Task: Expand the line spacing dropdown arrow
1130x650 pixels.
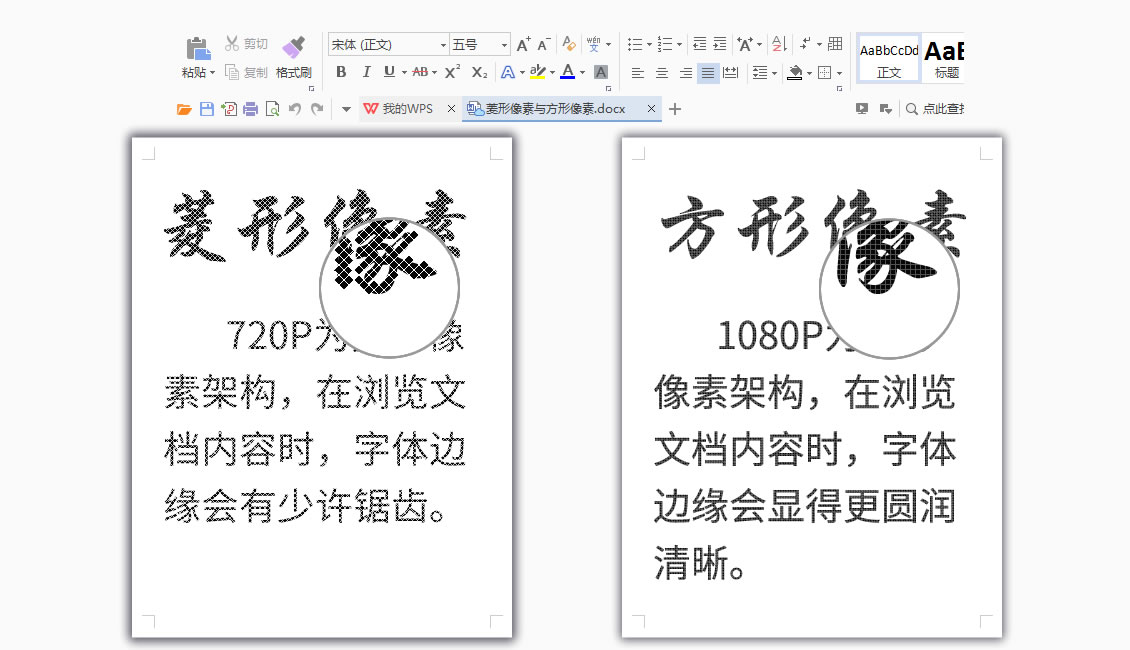Action: pyautogui.click(x=775, y=73)
